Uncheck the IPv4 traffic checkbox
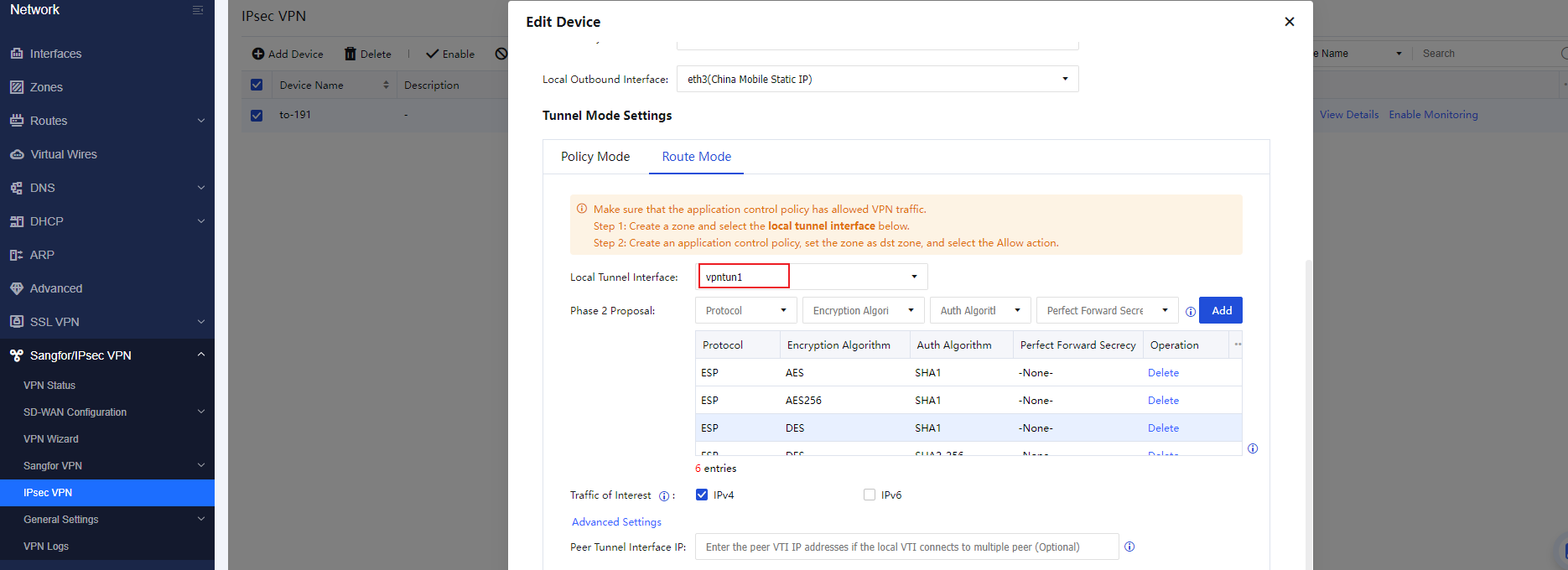Screen dimensions: 1568x570 pyautogui.click(x=702, y=495)
